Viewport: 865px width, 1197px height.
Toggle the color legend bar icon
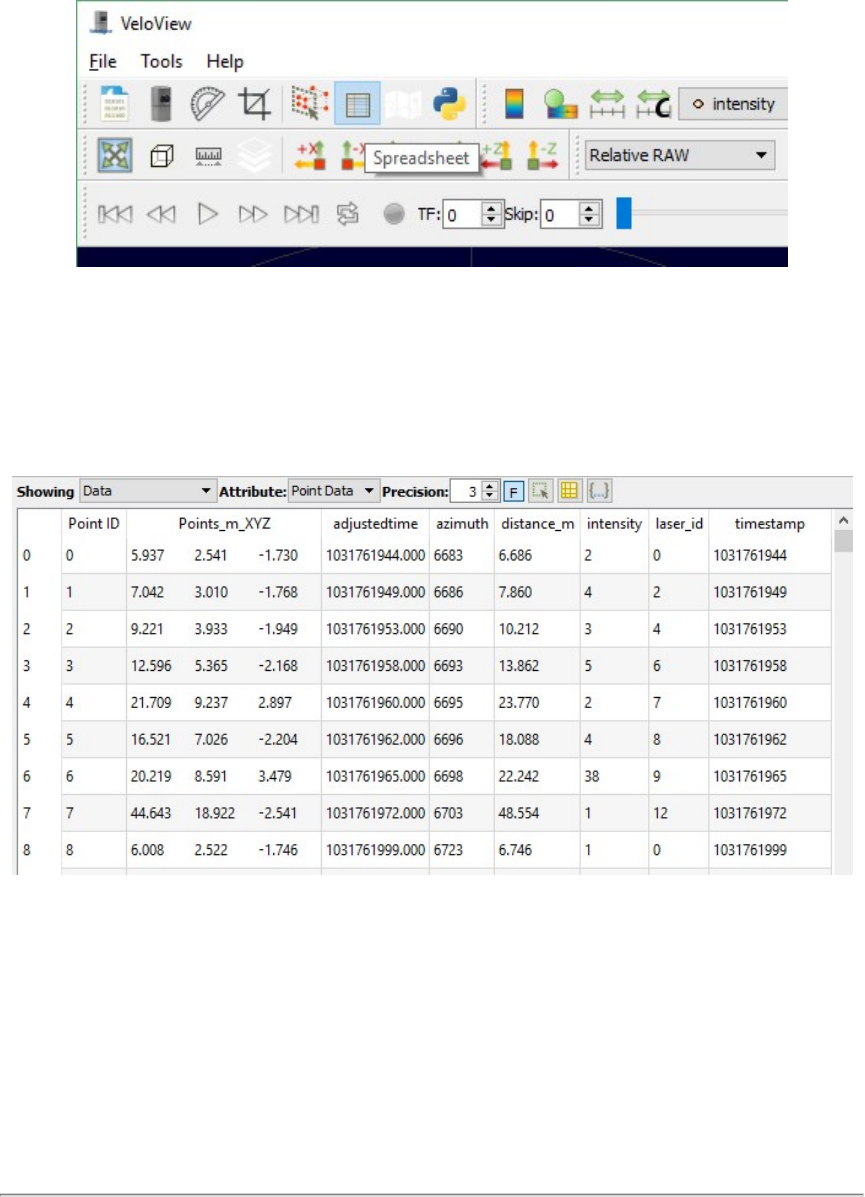pos(515,104)
